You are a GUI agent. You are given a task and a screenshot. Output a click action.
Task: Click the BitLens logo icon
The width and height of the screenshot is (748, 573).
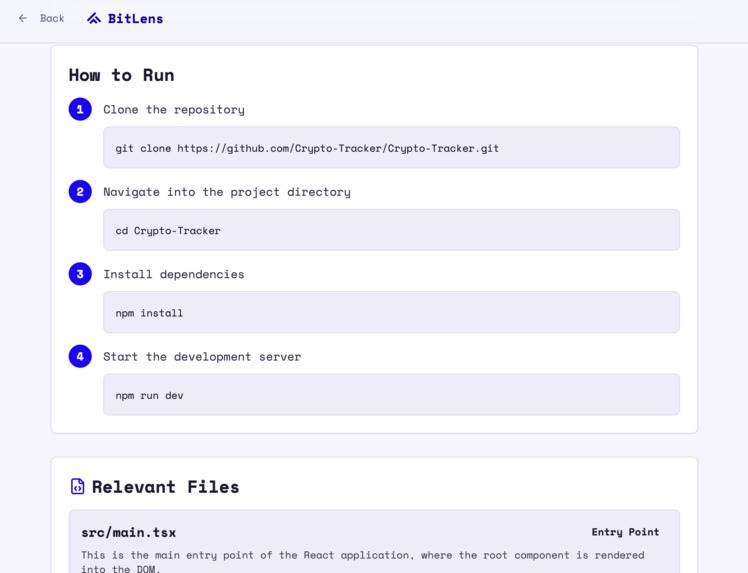point(94,19)
